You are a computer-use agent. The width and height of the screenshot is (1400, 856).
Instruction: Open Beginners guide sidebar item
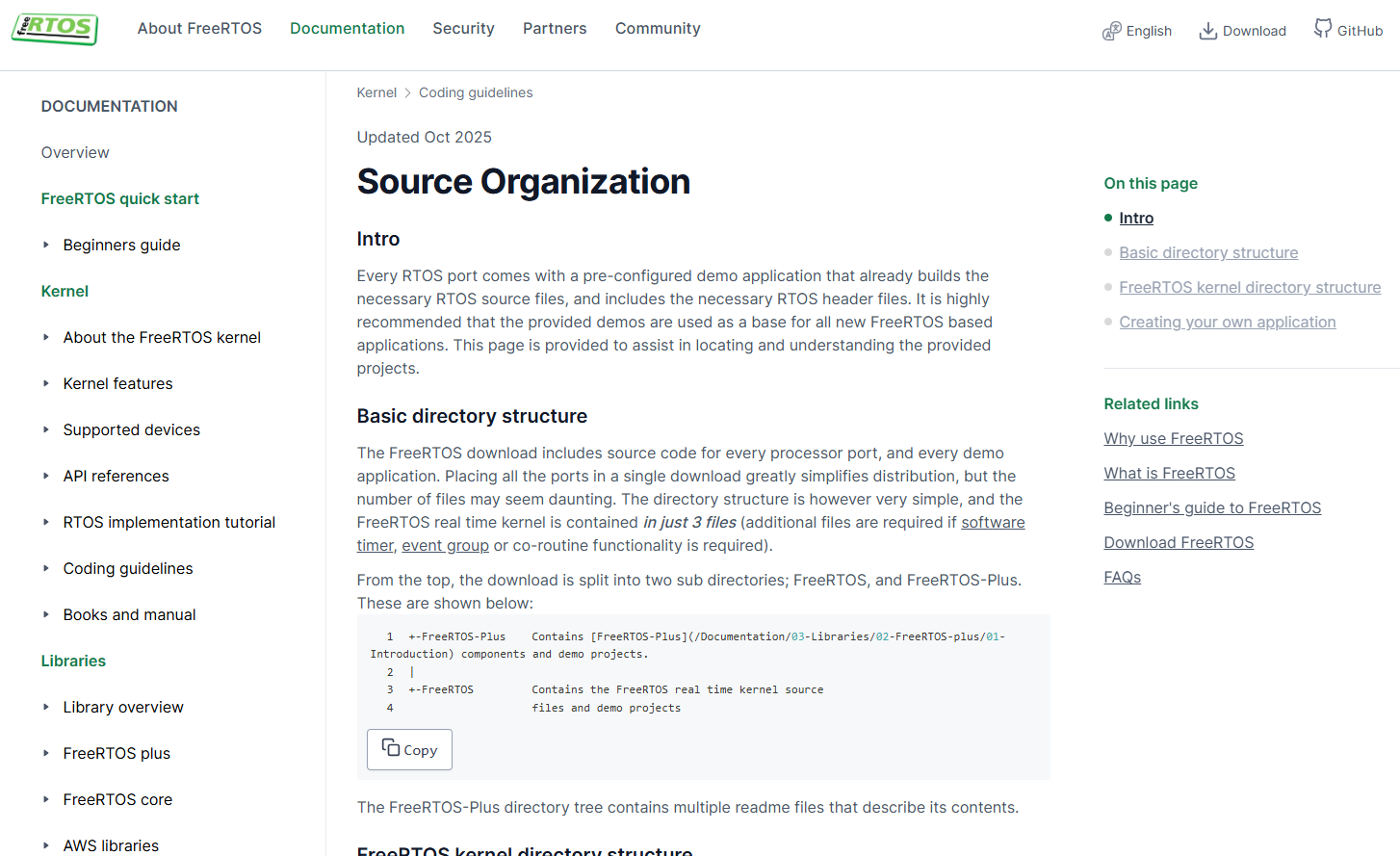[122, 245]
